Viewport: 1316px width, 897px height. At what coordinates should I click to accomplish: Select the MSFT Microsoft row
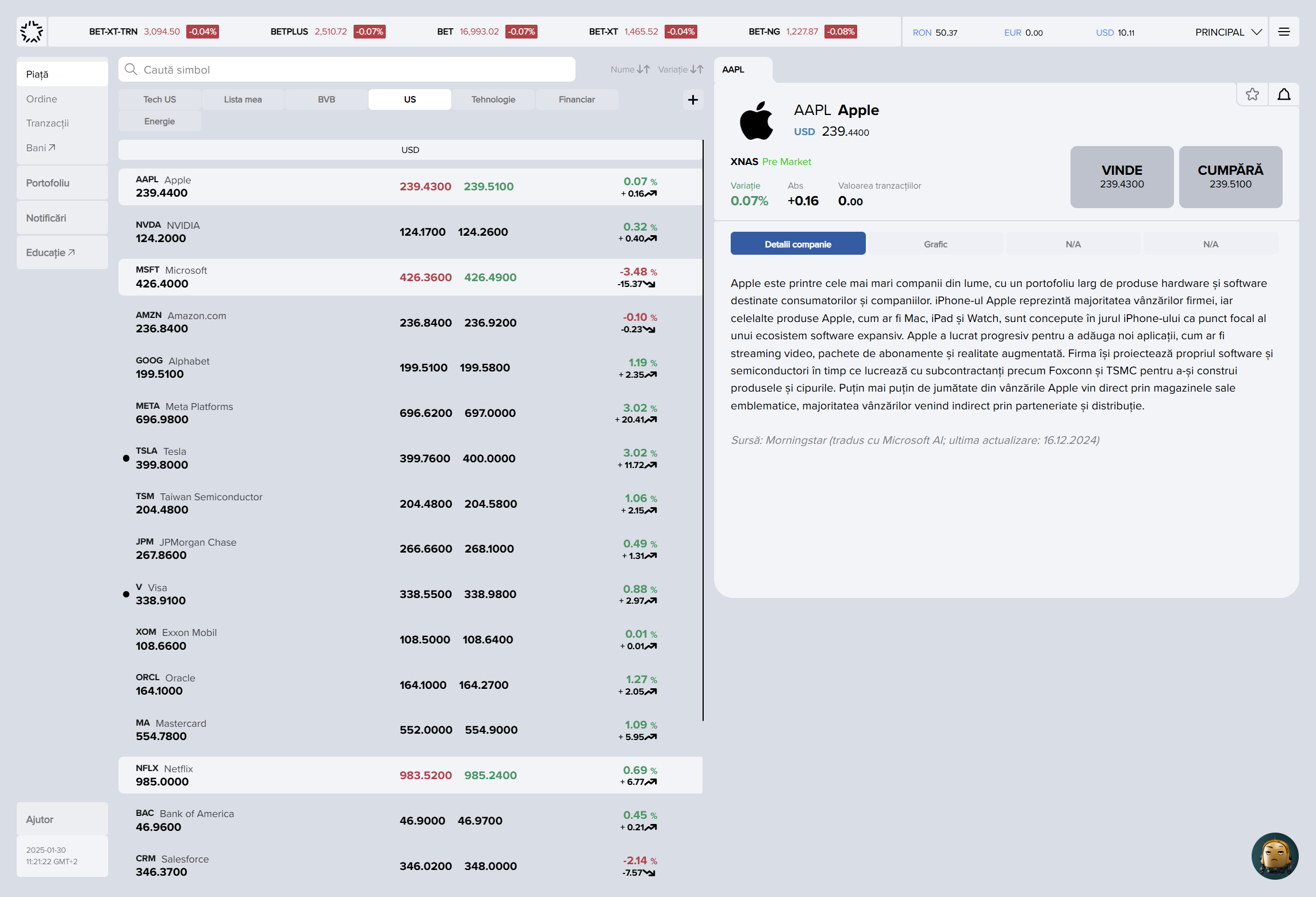click(x=410, y=277)
